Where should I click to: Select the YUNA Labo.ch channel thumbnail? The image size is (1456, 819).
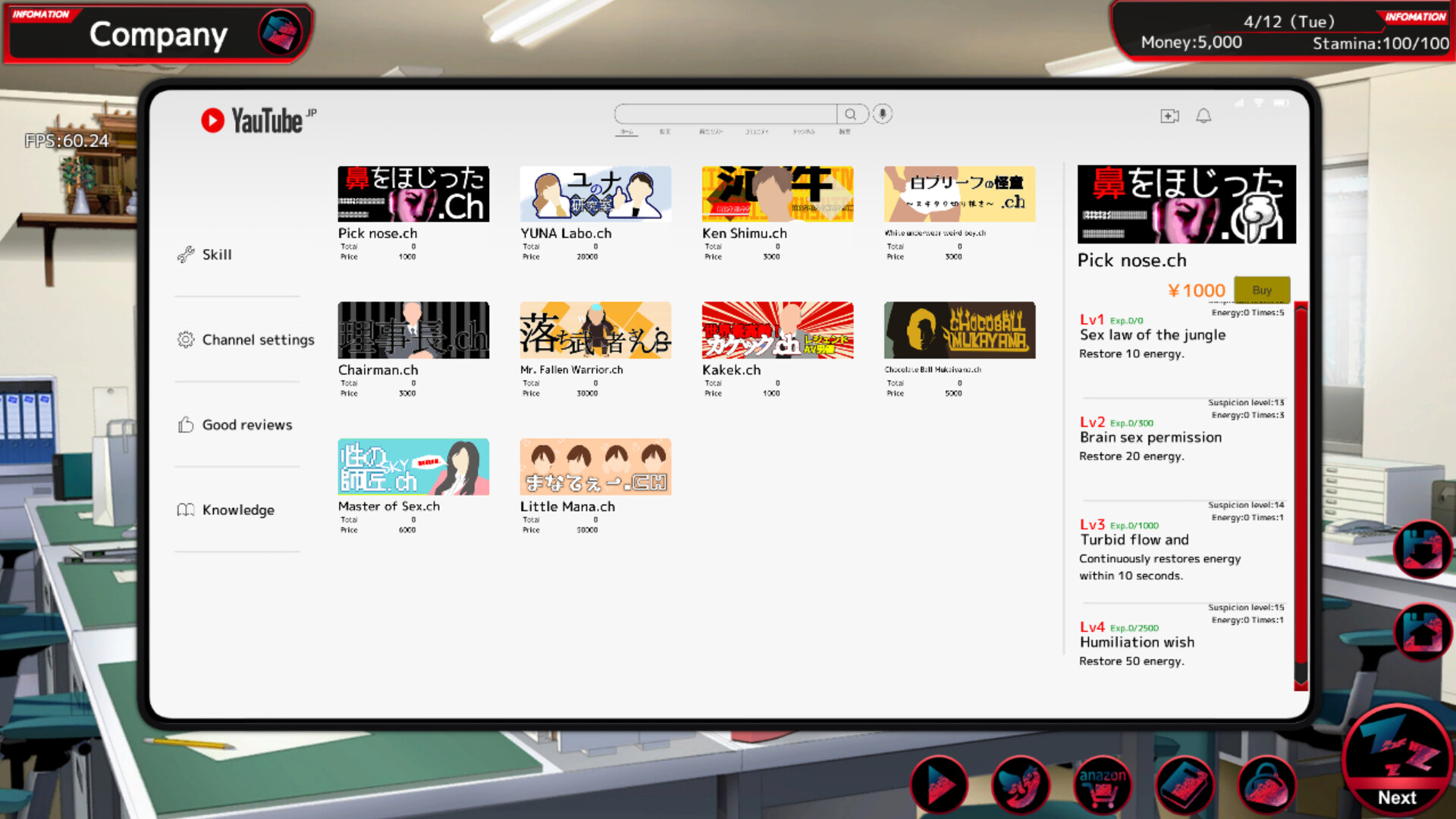click(595, 194)
